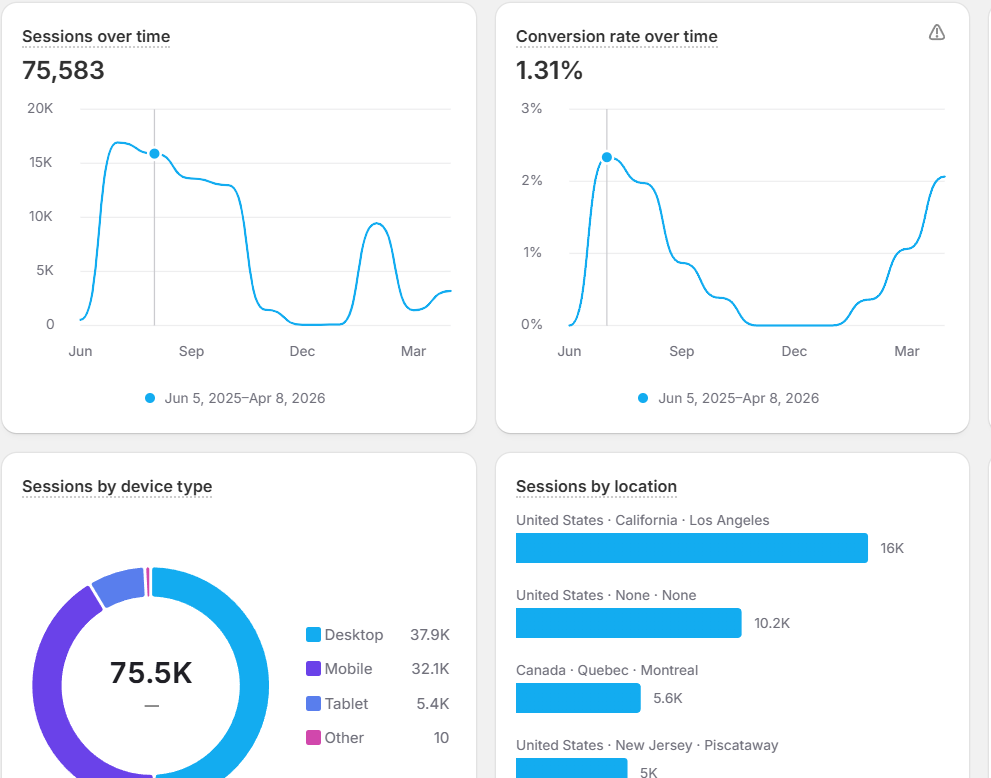This screenshot has height=778, width=991.
Task: Click the small Tablet segment of donut chart
Action: click(119, 586)
